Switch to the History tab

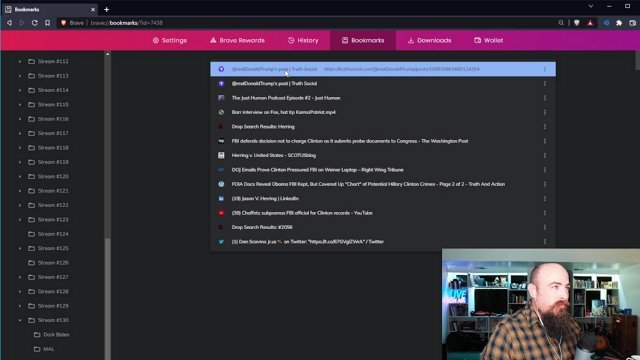[303, 40]
